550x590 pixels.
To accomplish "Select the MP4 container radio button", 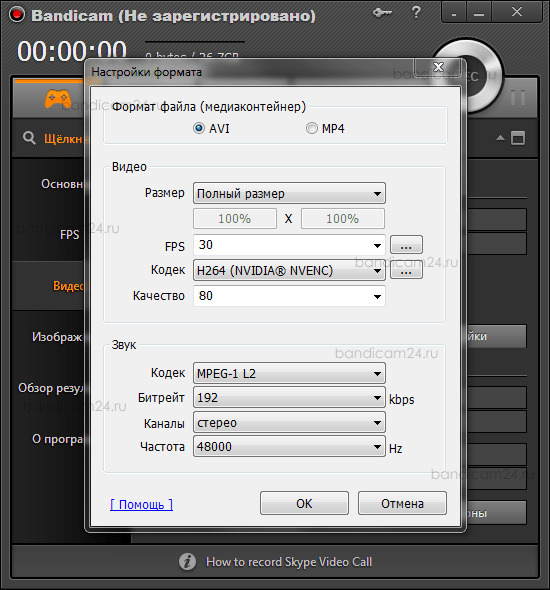I will 311,128.
